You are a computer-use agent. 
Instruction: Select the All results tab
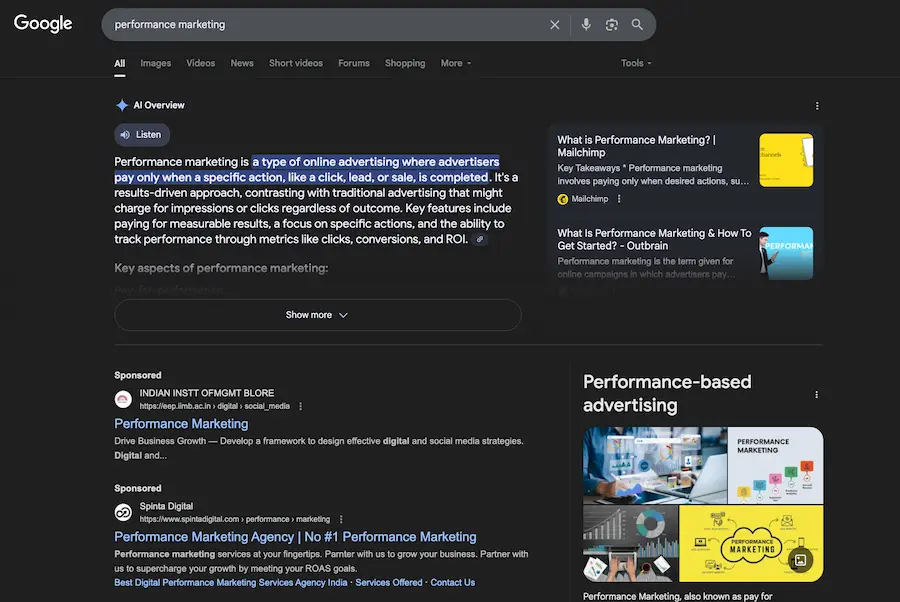pos(119,64)
